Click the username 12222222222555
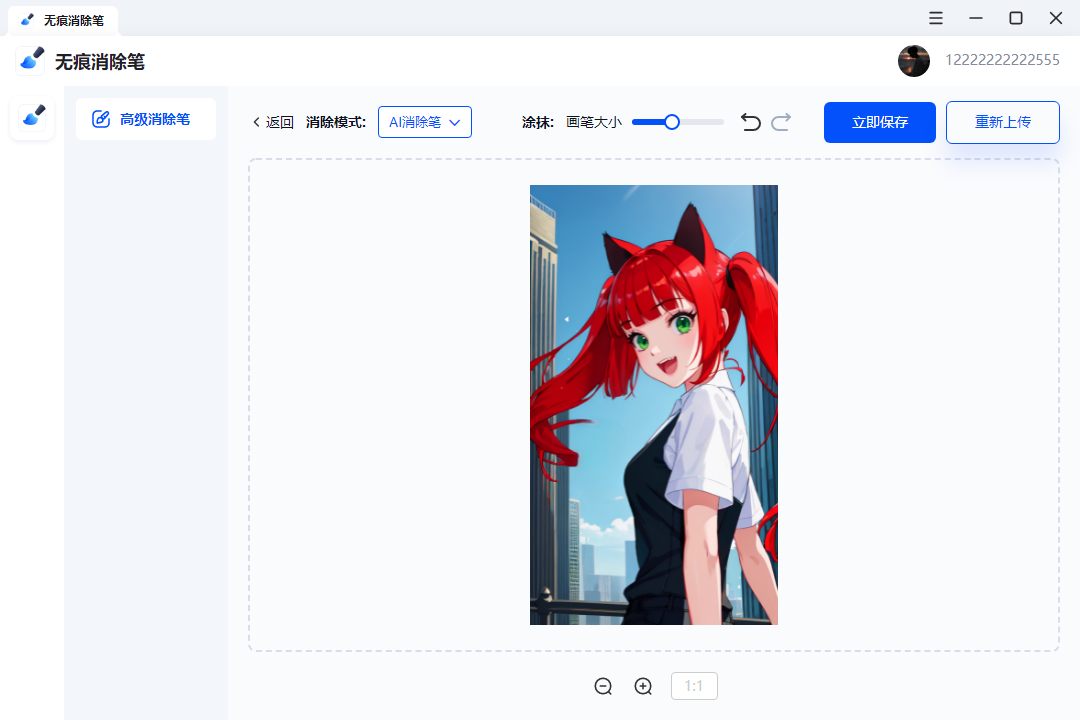 coord(1002,60)
